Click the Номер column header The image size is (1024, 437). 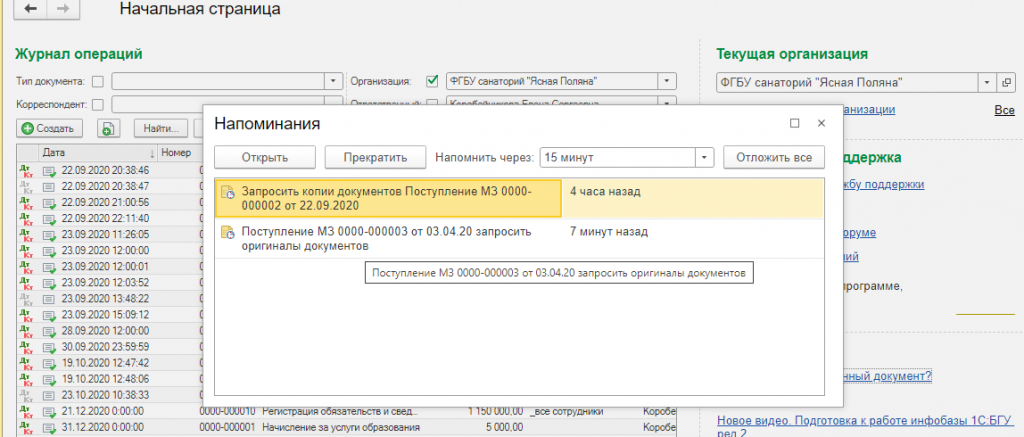click(x=176, y=153)
